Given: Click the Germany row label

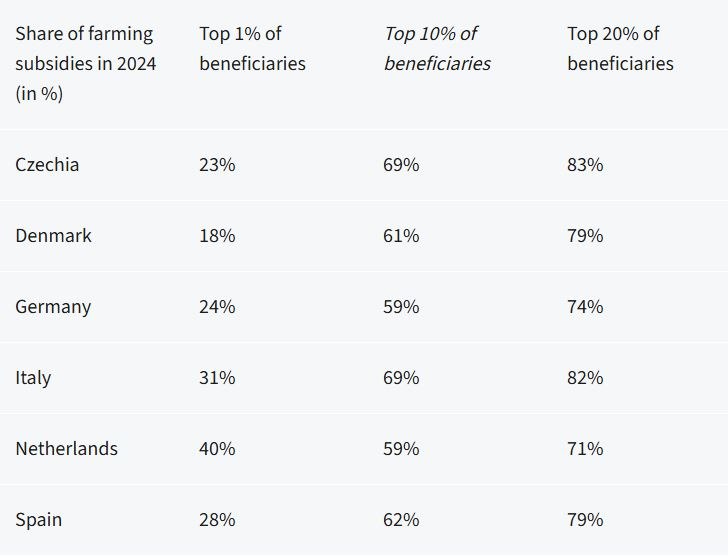Looking at the screenshot, I should 53,307.
